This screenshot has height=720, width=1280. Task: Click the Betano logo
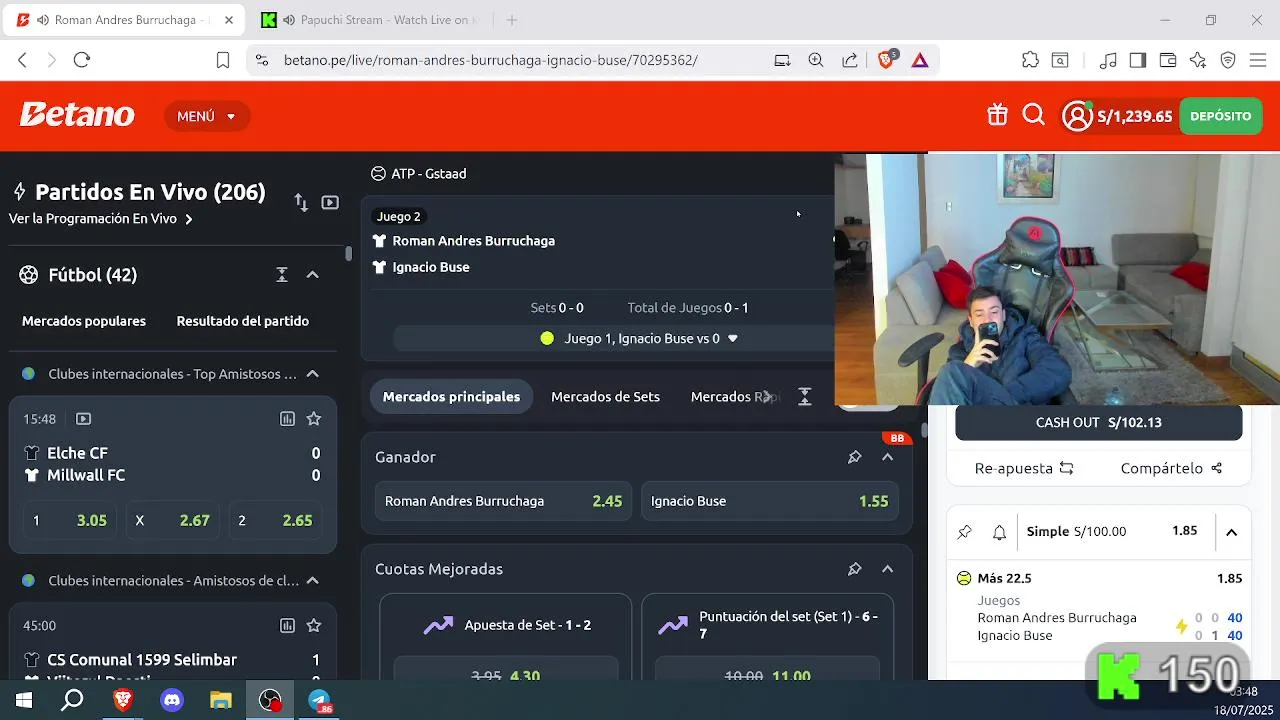pyautogui.click(x=77, y=115)
